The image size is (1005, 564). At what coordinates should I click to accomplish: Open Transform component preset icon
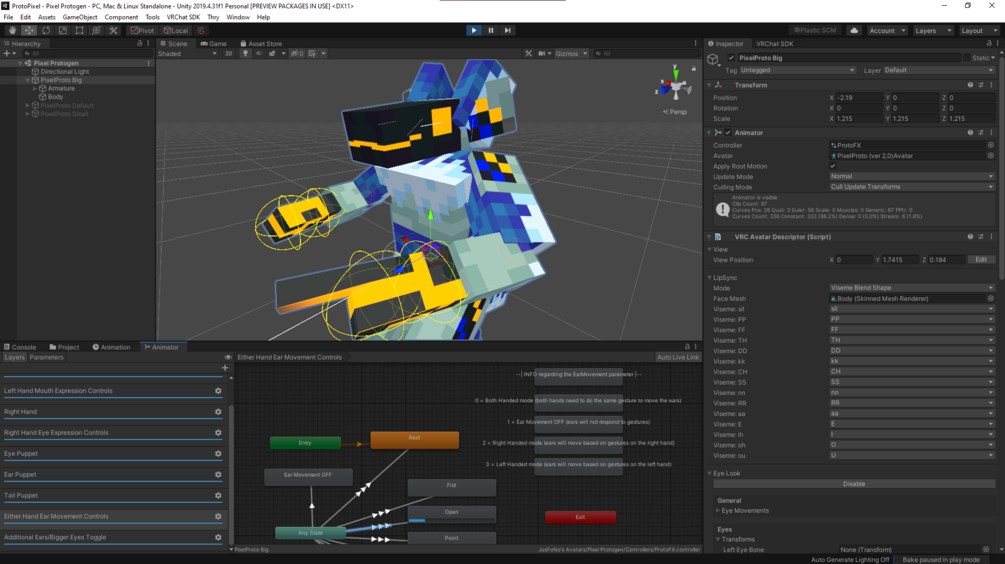(x=981, y=85)
